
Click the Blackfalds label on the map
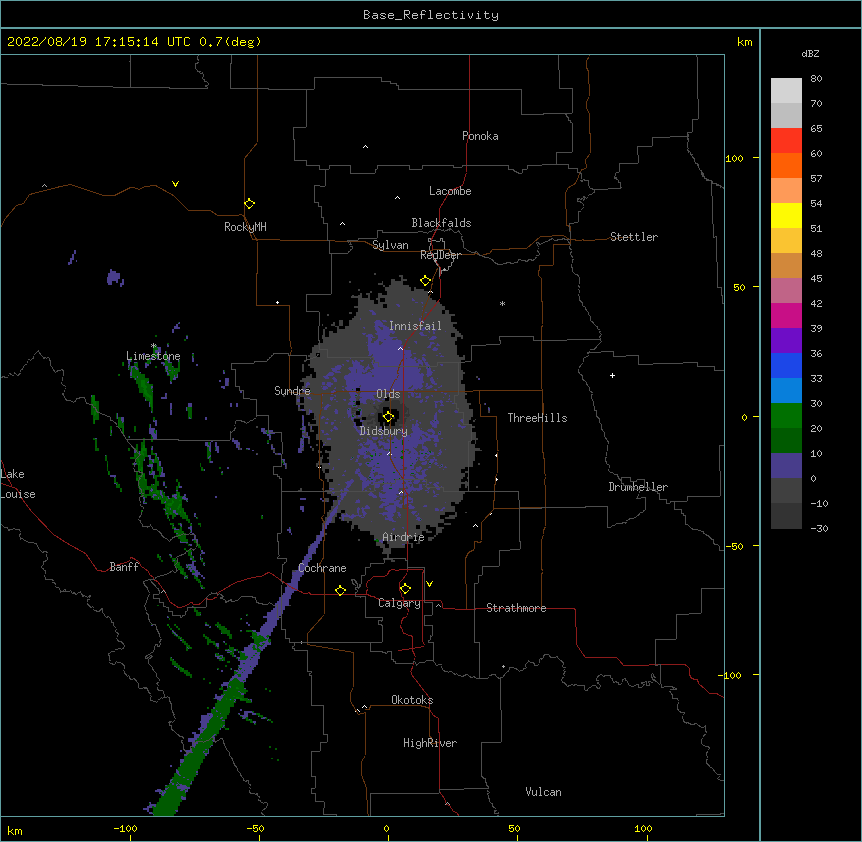[x=441, y=223]
